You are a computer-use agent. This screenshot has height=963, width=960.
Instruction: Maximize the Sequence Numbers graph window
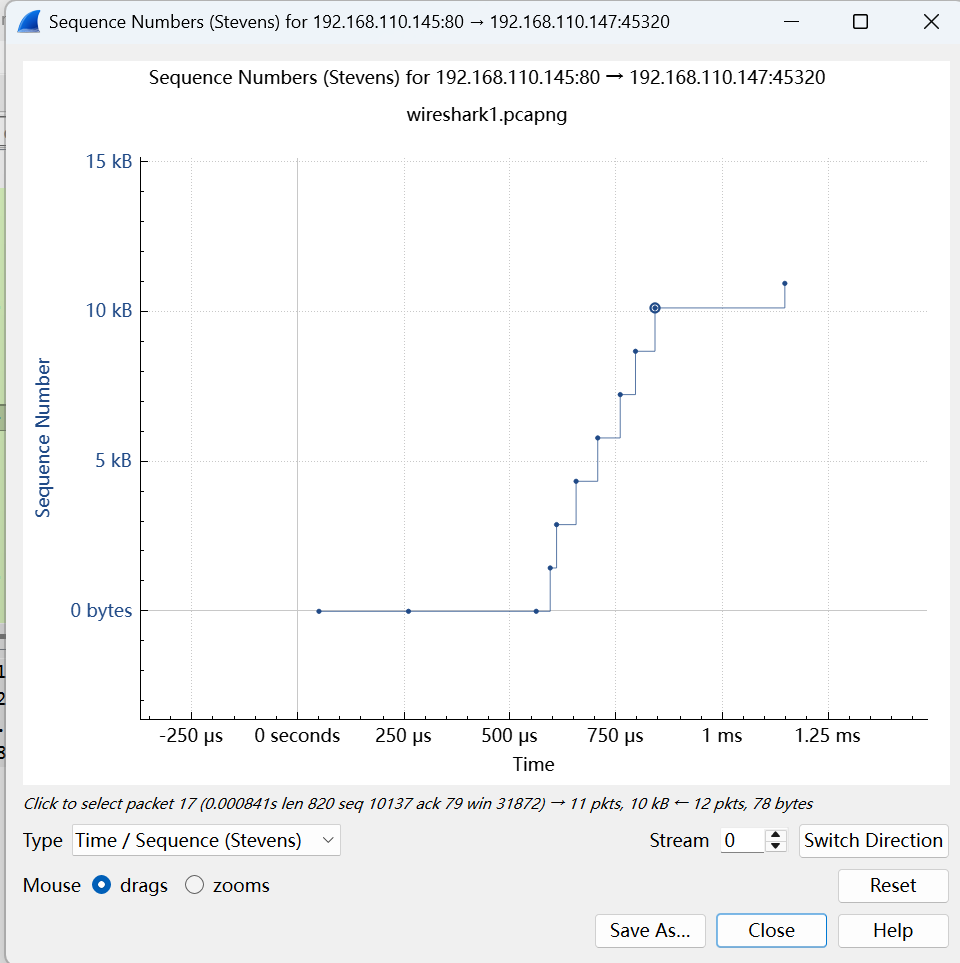coord(860,22)
